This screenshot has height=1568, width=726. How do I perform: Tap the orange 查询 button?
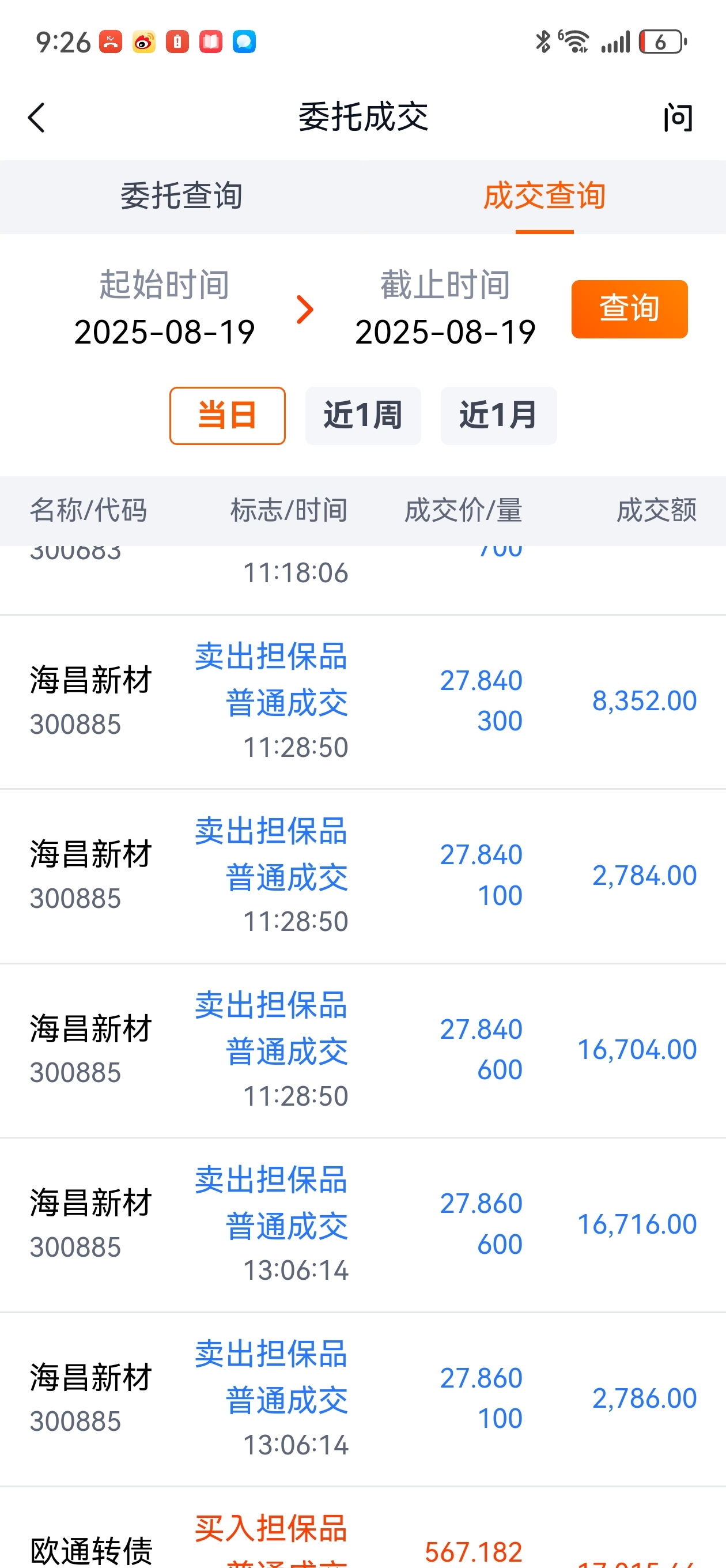(629, 308)
